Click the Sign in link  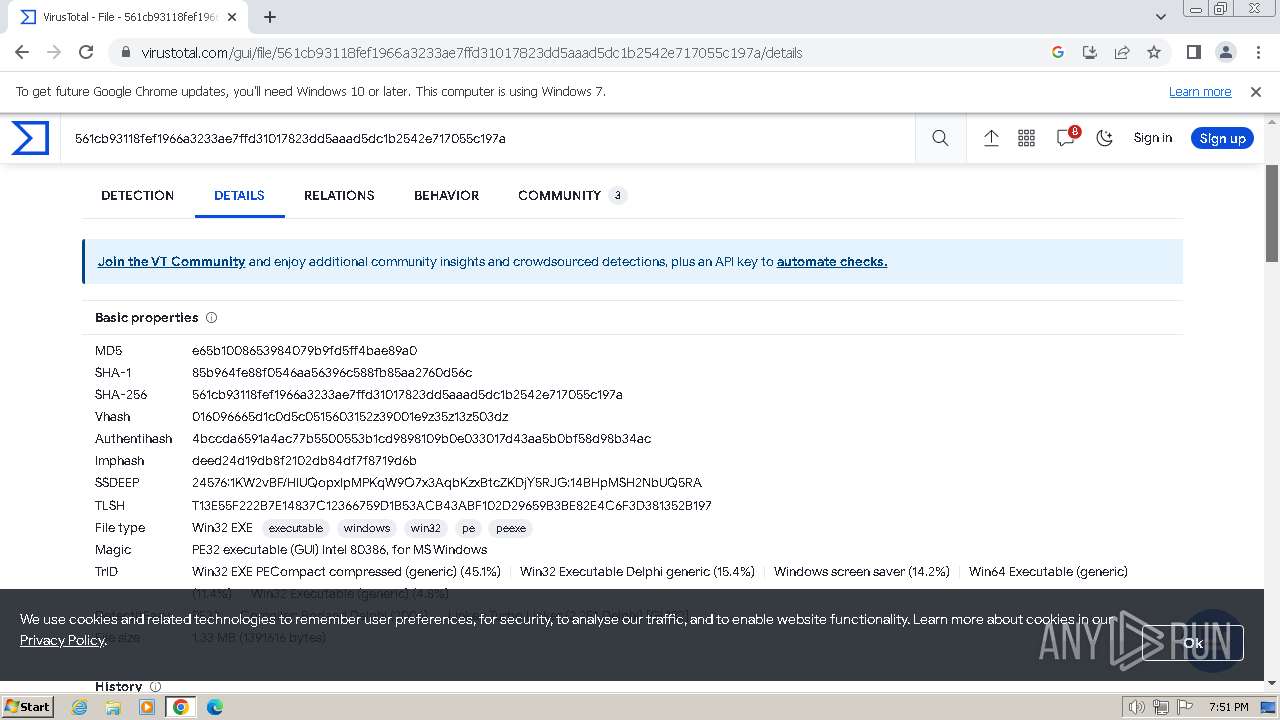[x=1152, y=138]
